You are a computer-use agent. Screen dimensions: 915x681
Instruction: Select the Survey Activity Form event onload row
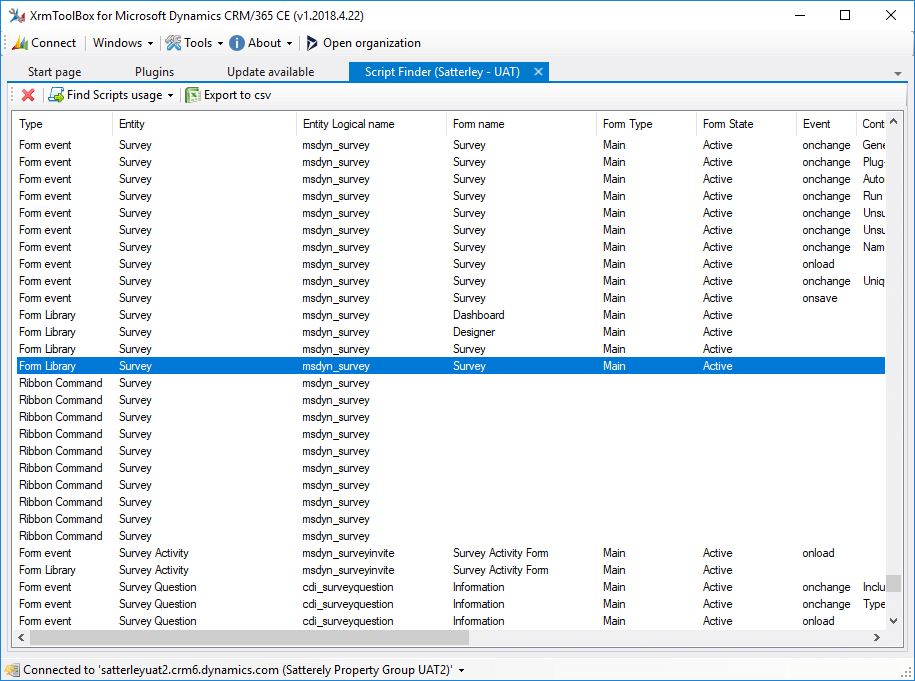[449, 553]
